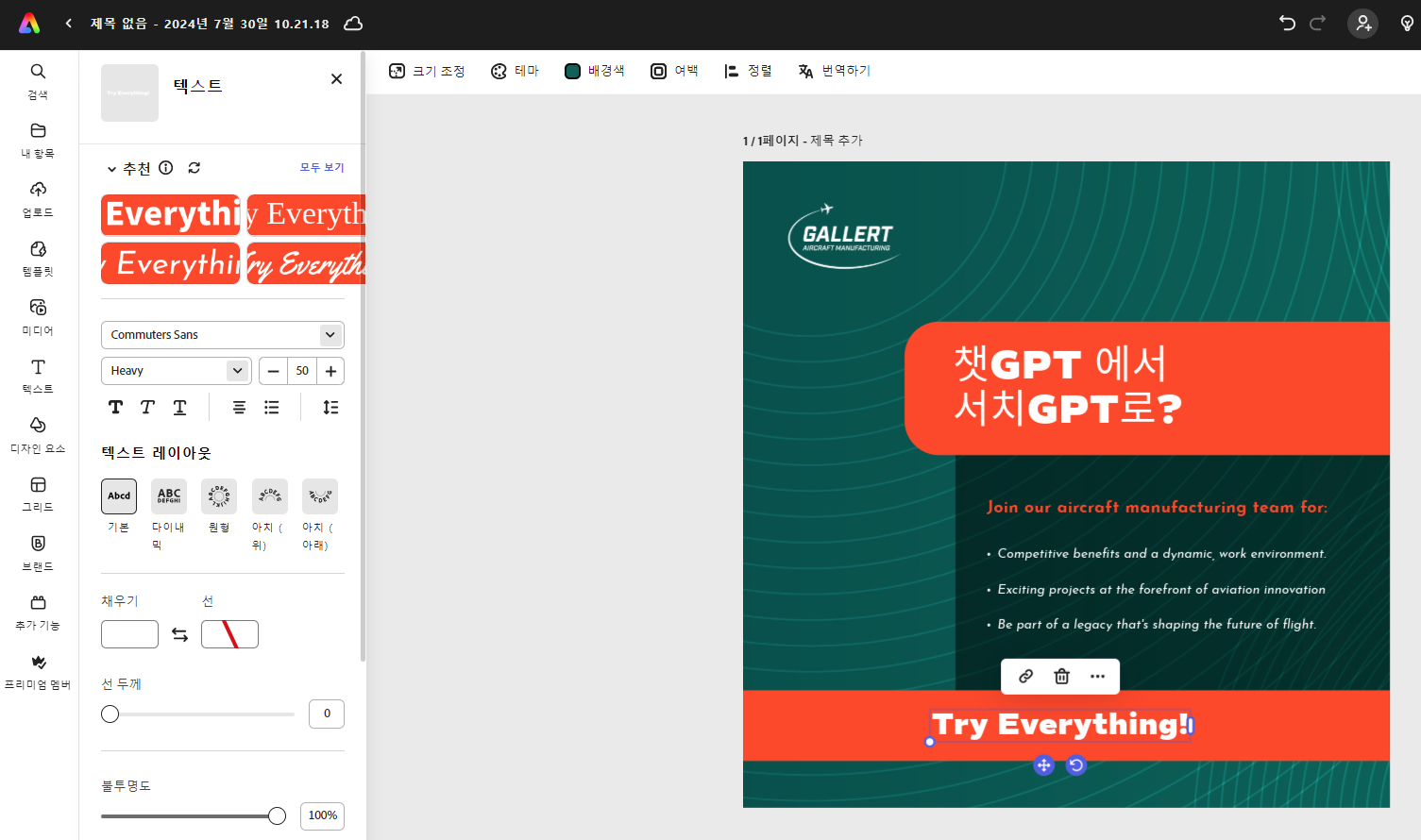Decrease the font size

[x=274, y=371]
